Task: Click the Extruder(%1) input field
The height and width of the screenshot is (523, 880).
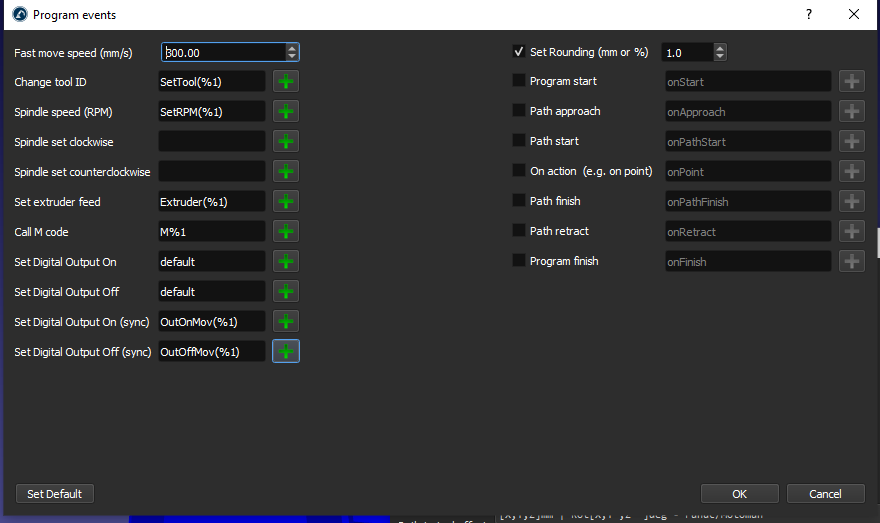Action: tap(212, 201)
